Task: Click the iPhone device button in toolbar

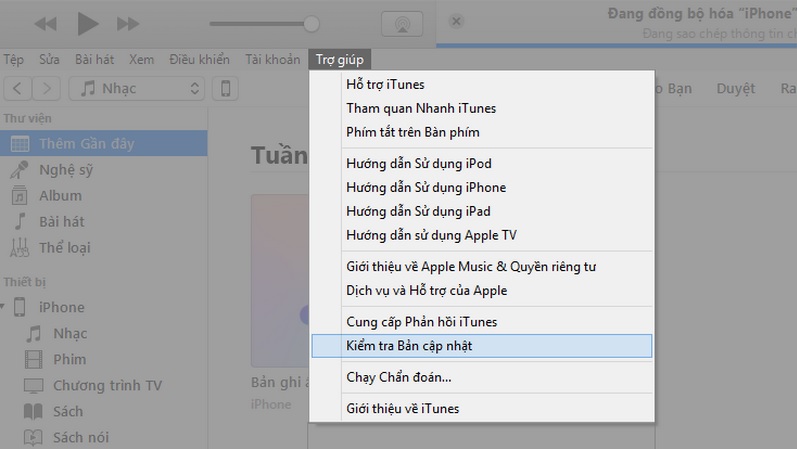Action: pyautogui.click(x=225, y=88)
